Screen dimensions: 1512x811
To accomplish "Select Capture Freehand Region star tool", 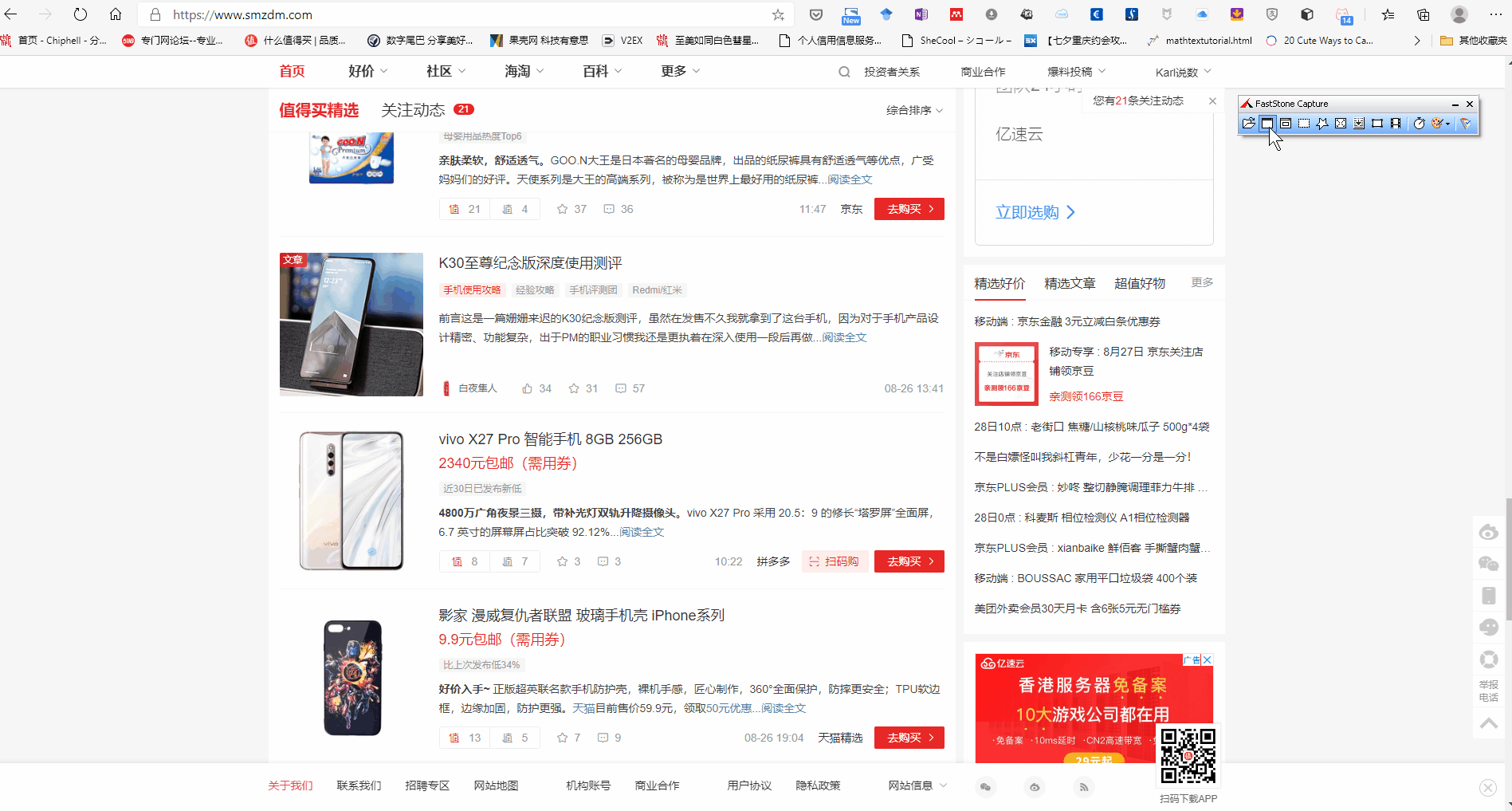I will coord(1322,124).
